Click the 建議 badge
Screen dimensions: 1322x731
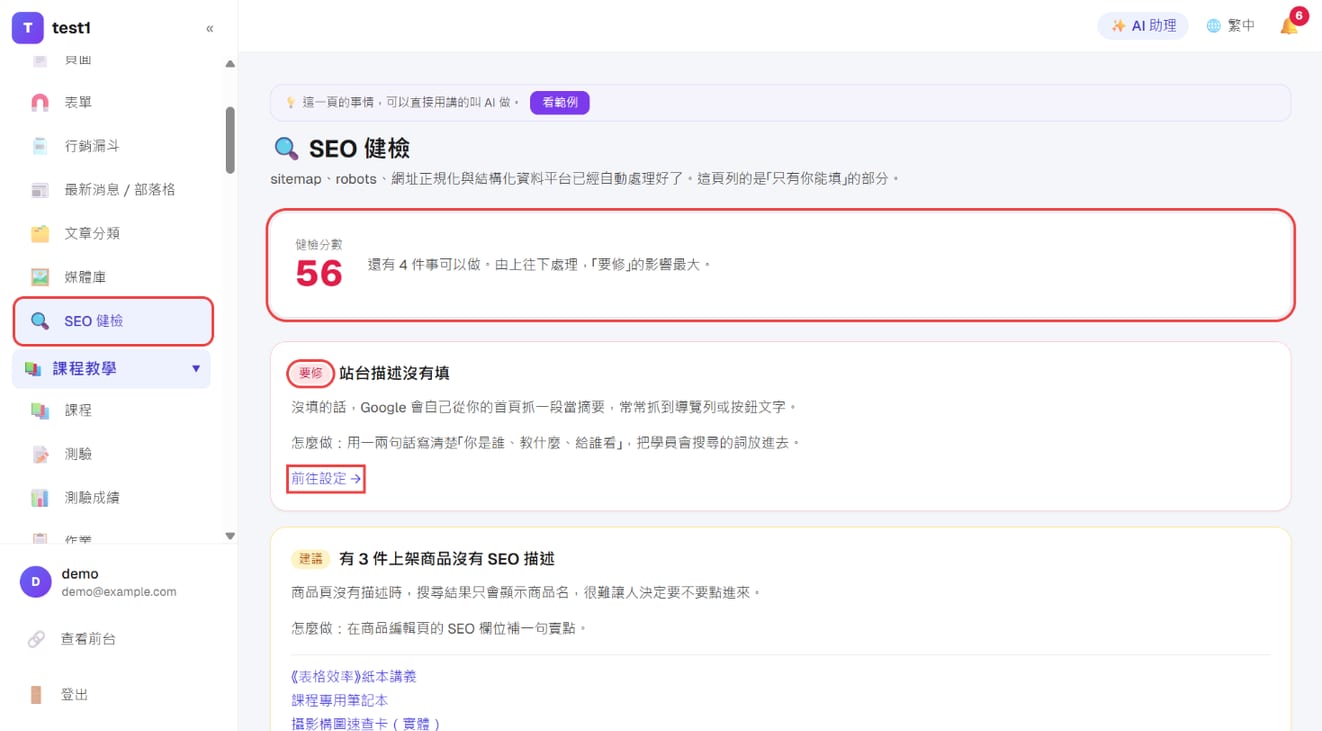(x=311, y=559)
